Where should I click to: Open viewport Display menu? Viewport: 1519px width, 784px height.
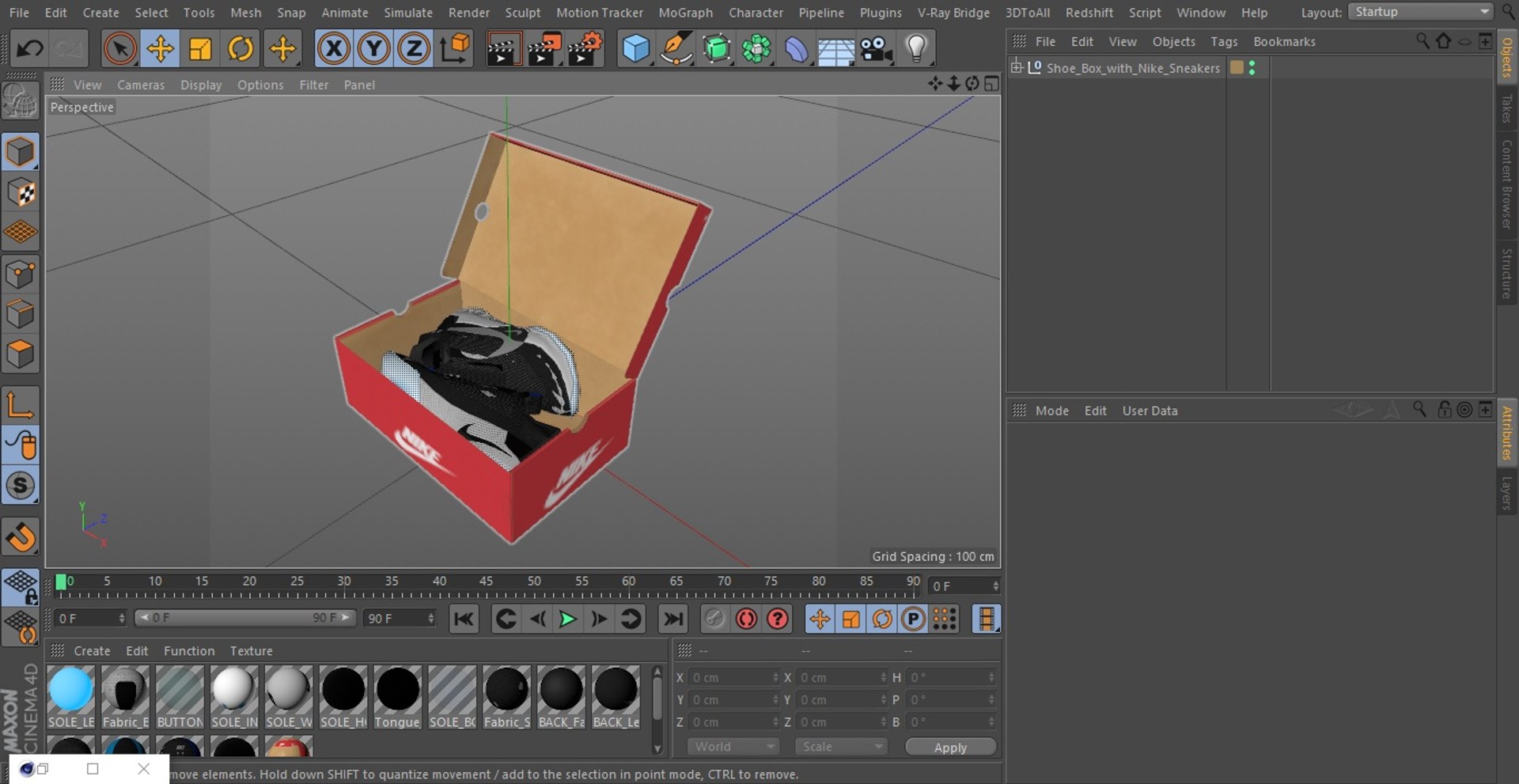tap(201, 85)
